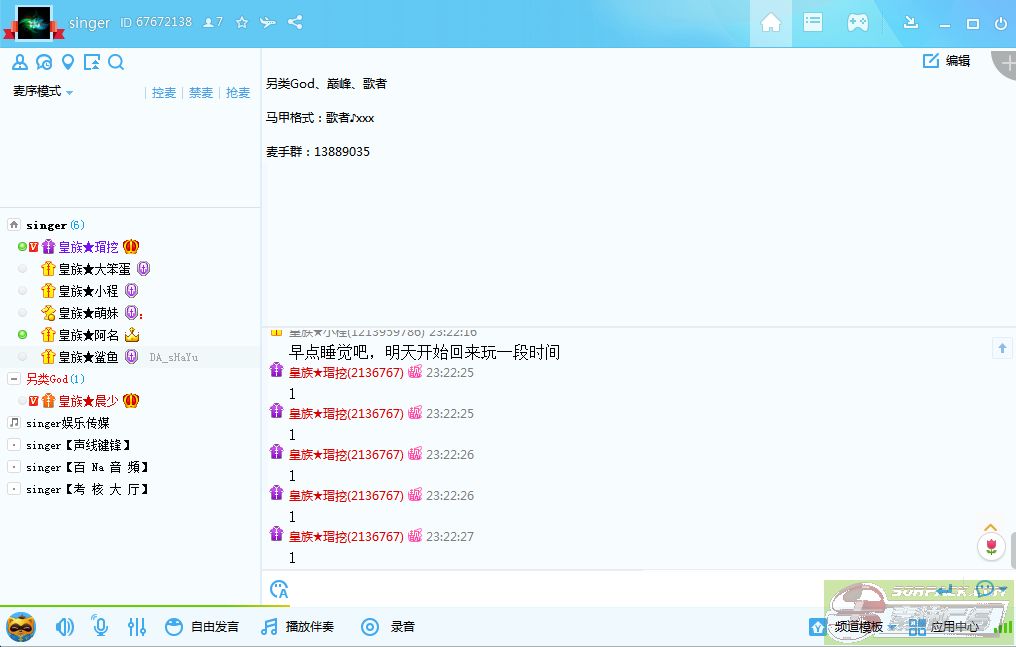
Task: Click the 编辑 button
Action: (x=947, y=61)
